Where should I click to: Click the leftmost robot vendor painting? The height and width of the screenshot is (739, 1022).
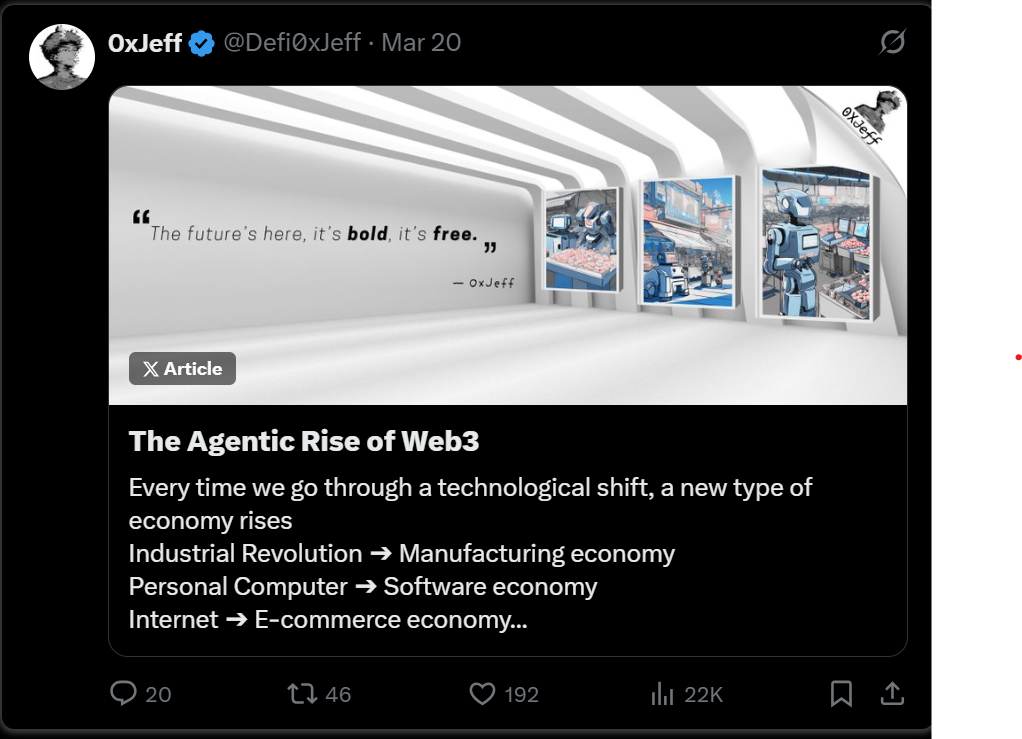(582, 239)
